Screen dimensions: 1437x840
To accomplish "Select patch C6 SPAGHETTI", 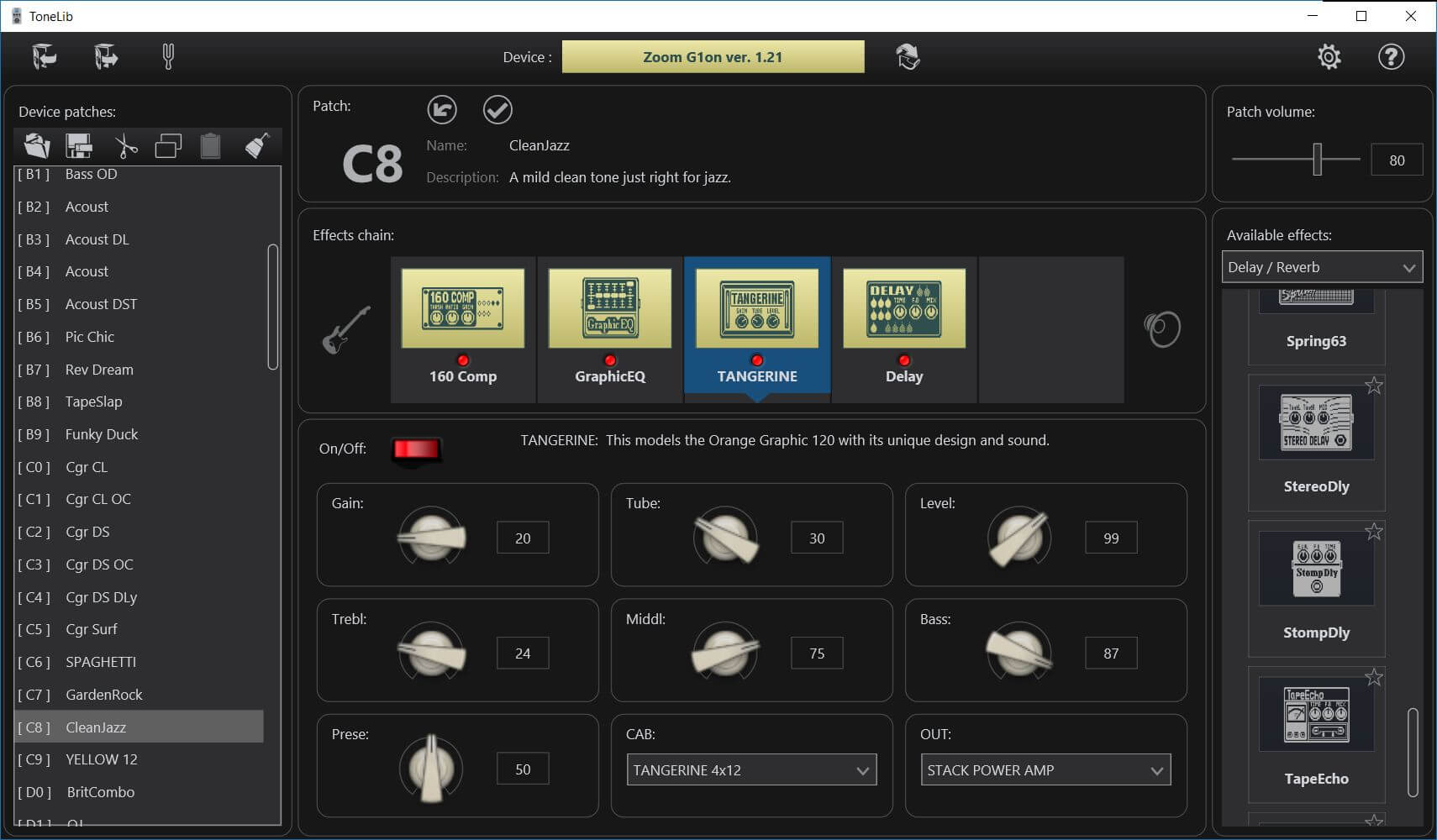I will (x=139, y=662).
